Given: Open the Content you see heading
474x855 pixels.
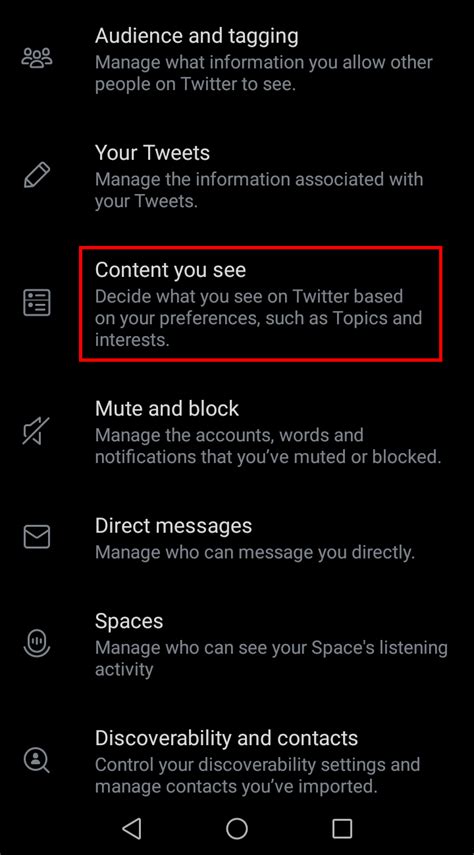Looking at the screenshot, I should [x=170, y=270].
